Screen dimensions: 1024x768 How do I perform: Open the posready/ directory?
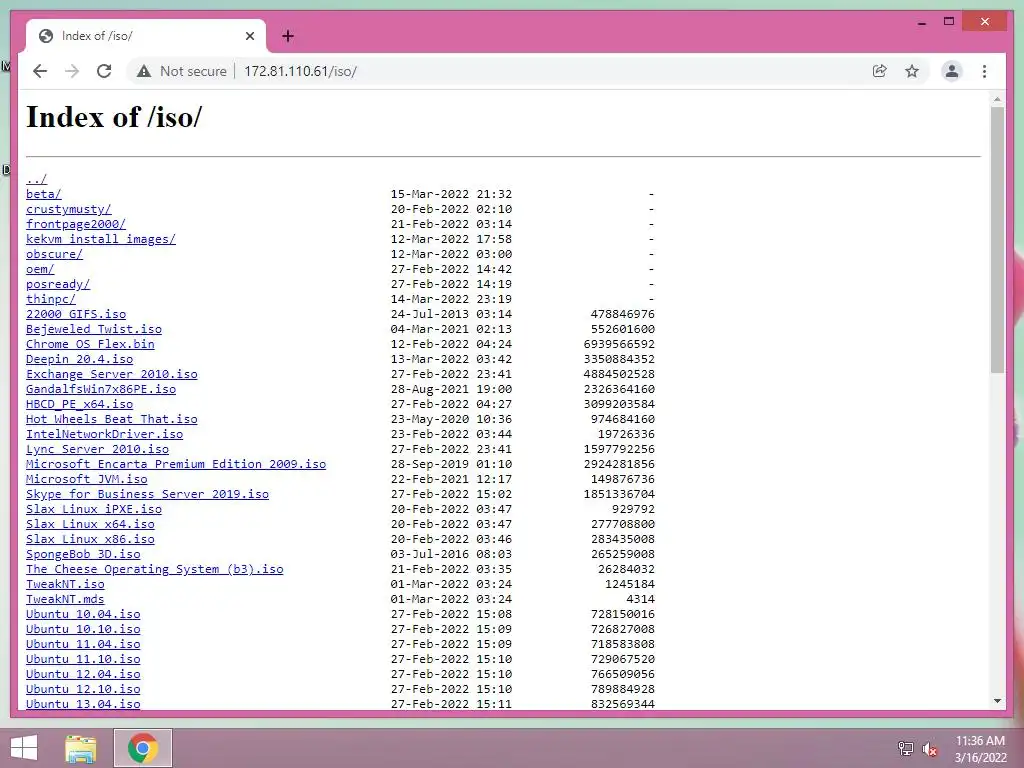click(58, 284)
